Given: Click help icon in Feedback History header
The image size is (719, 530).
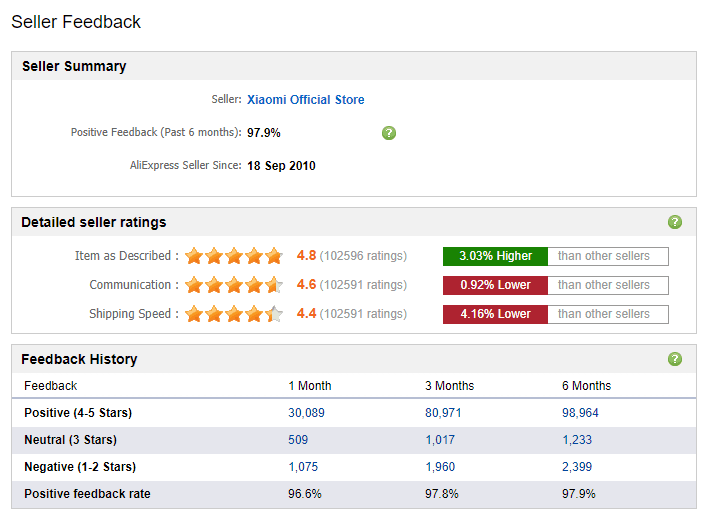Looking at the screenshot, I should pos(675,359).
